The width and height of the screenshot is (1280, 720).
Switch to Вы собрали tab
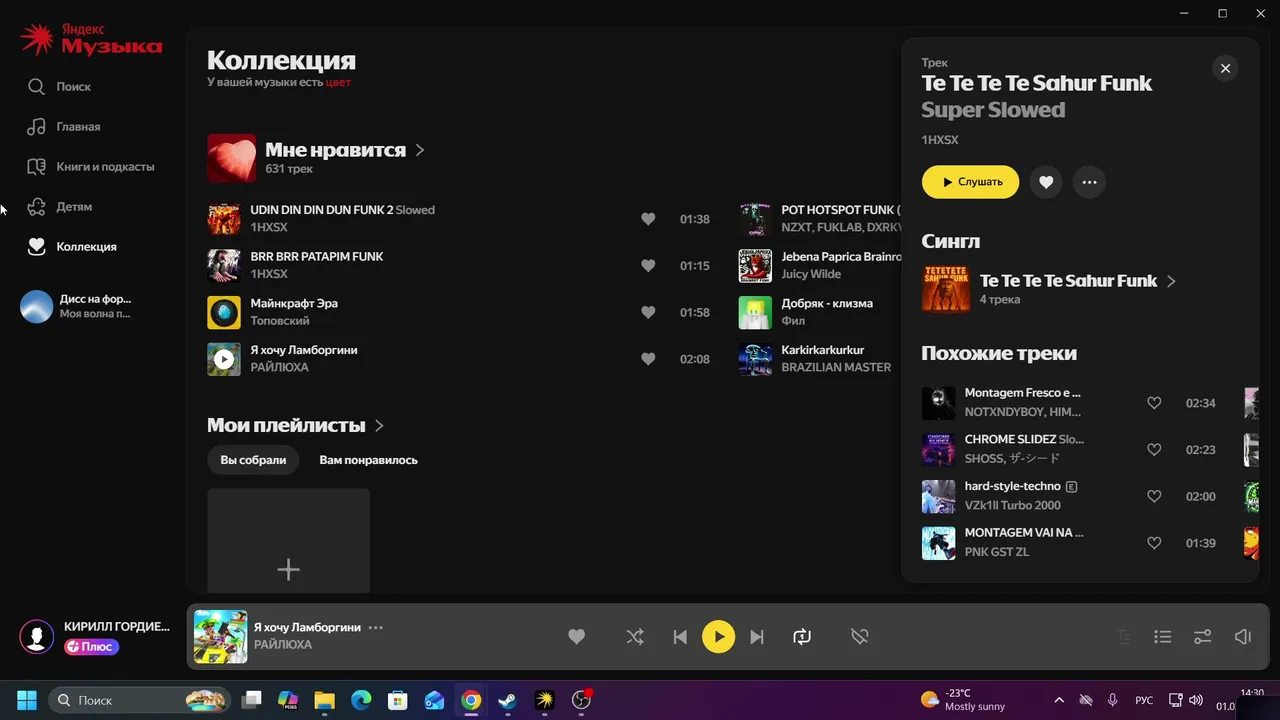253,460
